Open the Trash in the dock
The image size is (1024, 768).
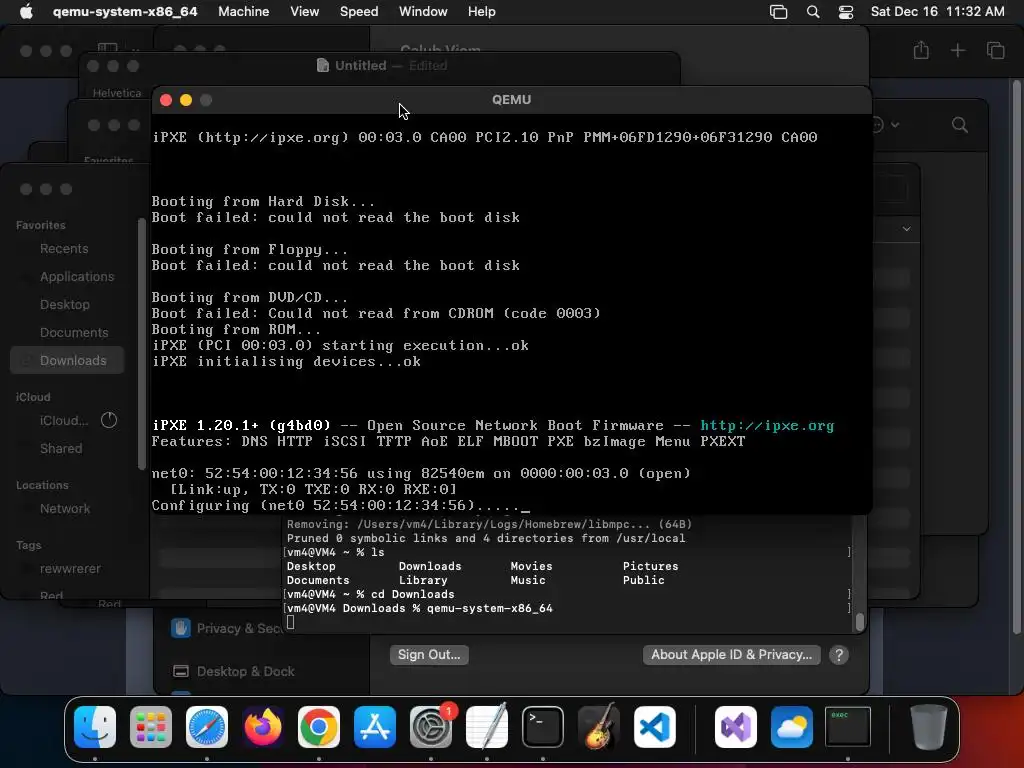pos(929,726)
